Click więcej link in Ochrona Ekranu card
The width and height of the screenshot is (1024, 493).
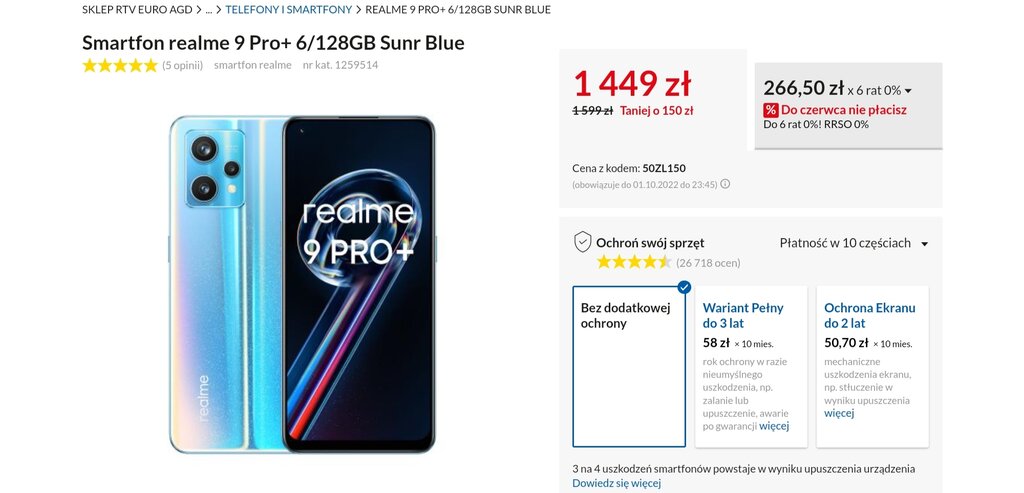coord(839,413)
